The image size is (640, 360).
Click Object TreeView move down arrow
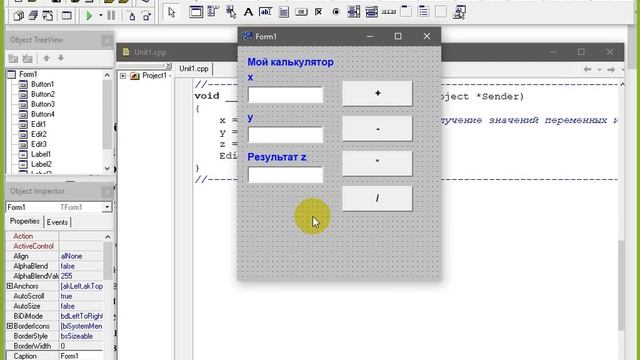coord(60,58)
